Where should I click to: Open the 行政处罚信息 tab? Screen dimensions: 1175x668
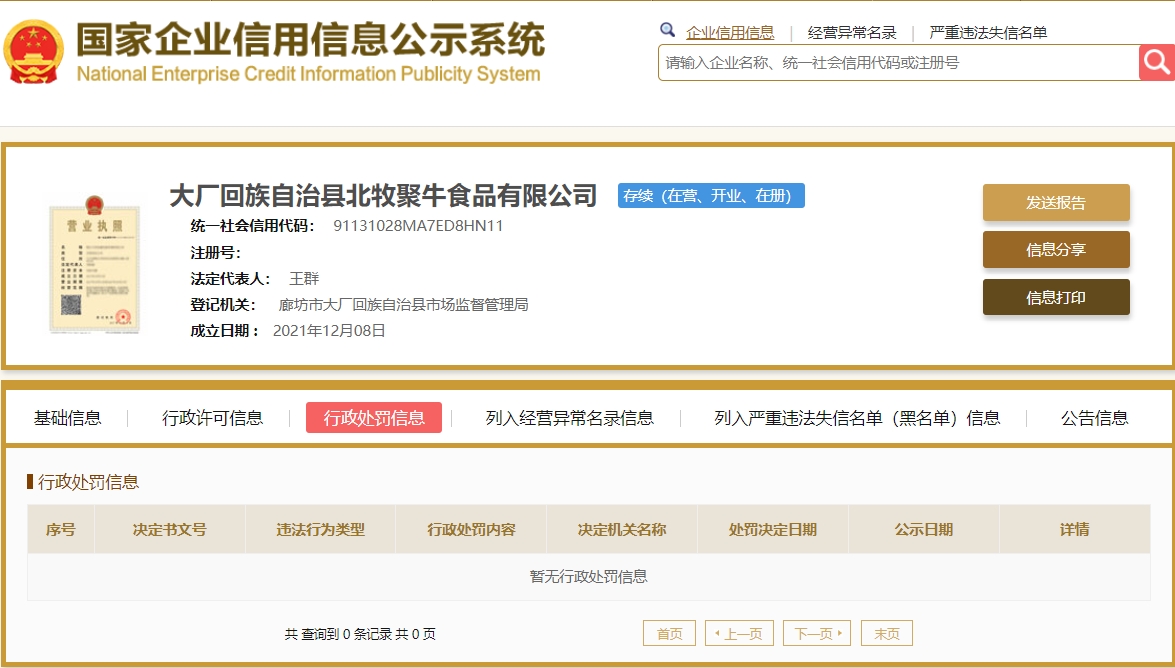tap(374, 418)
